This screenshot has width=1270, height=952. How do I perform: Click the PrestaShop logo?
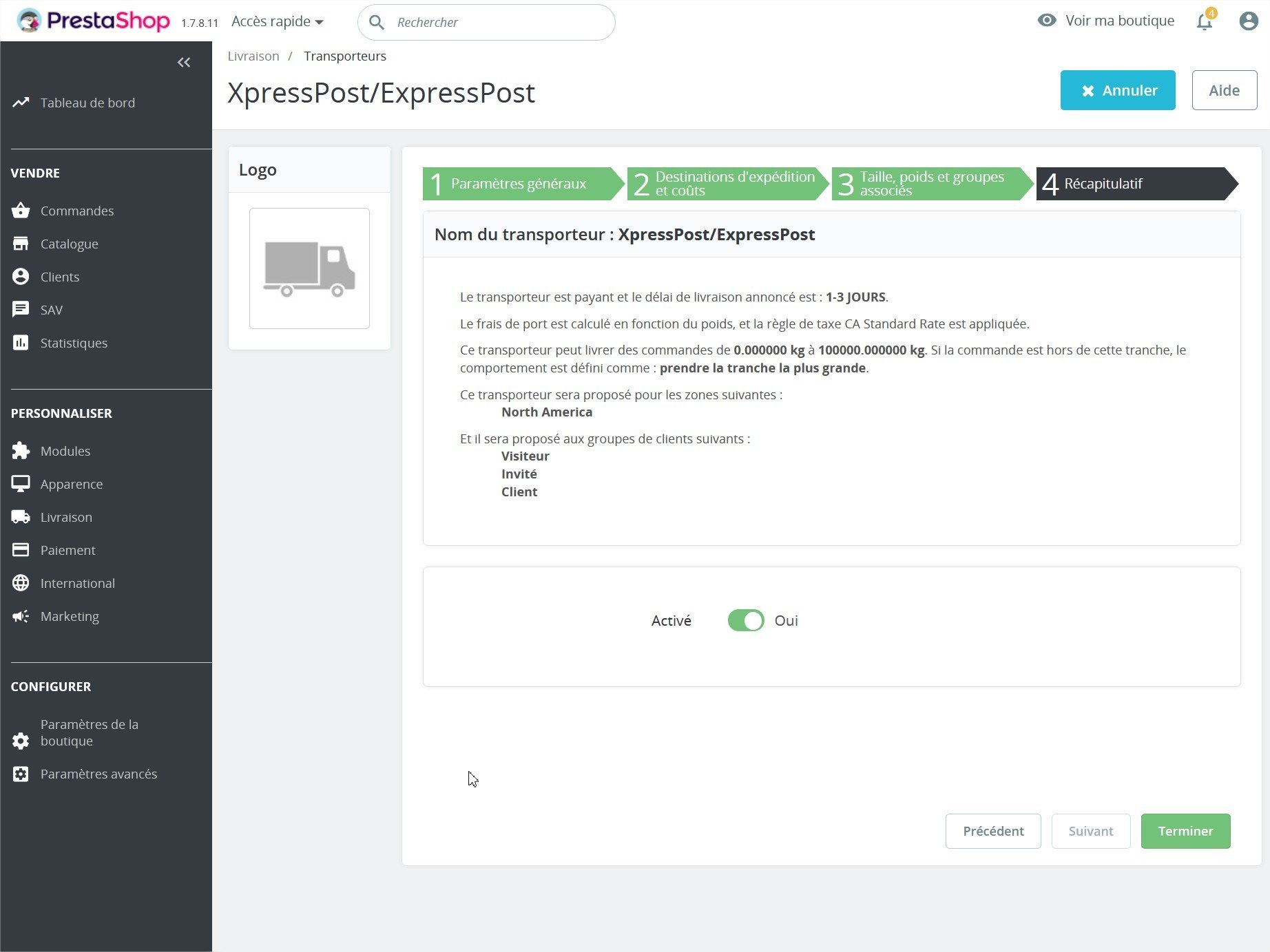click(x=94, y=21)
